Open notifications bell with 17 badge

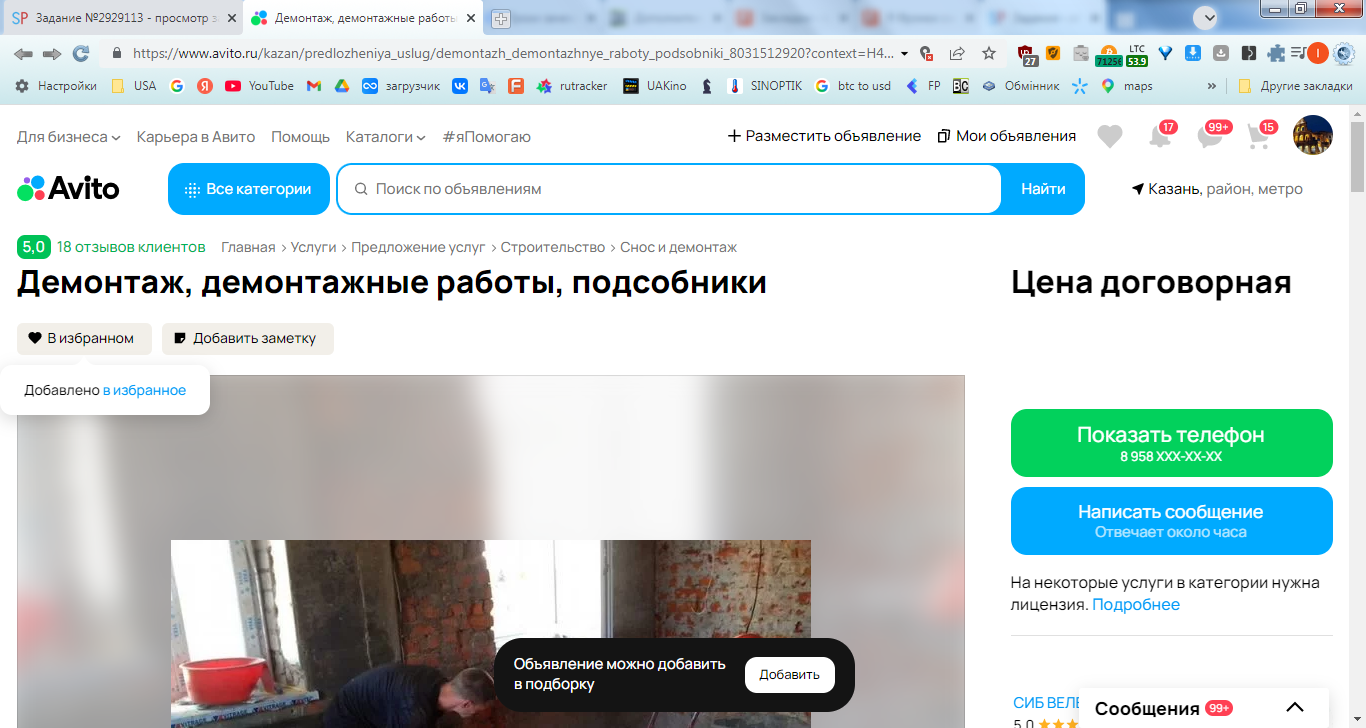1160,136
